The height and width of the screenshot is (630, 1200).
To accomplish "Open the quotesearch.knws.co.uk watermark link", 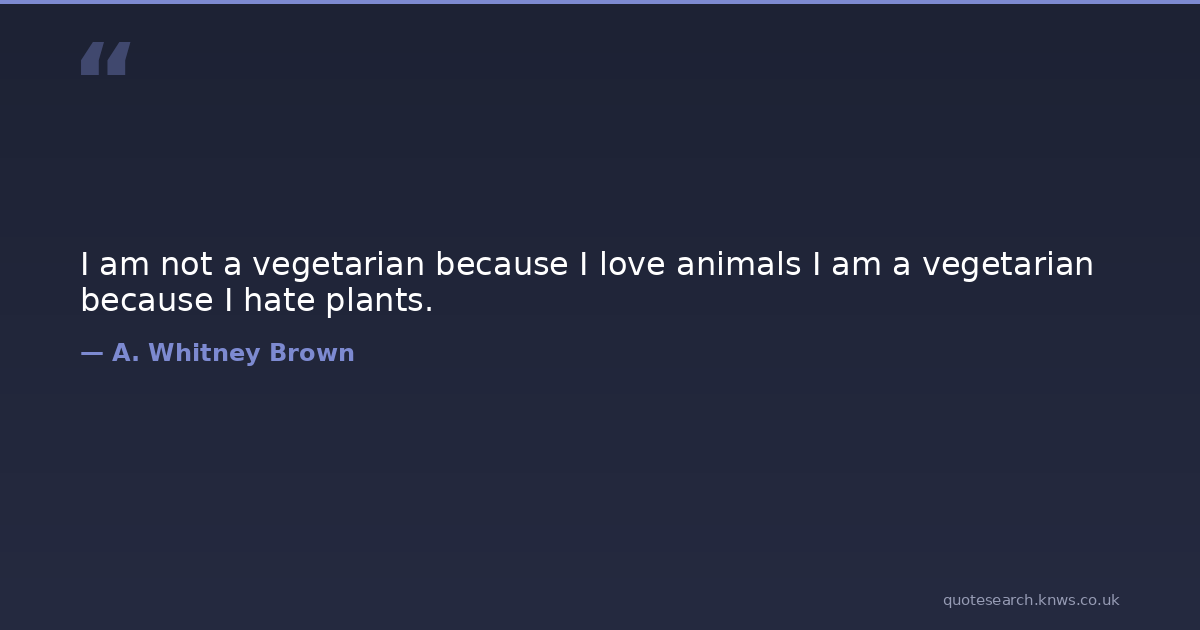I will [1030, 600].
